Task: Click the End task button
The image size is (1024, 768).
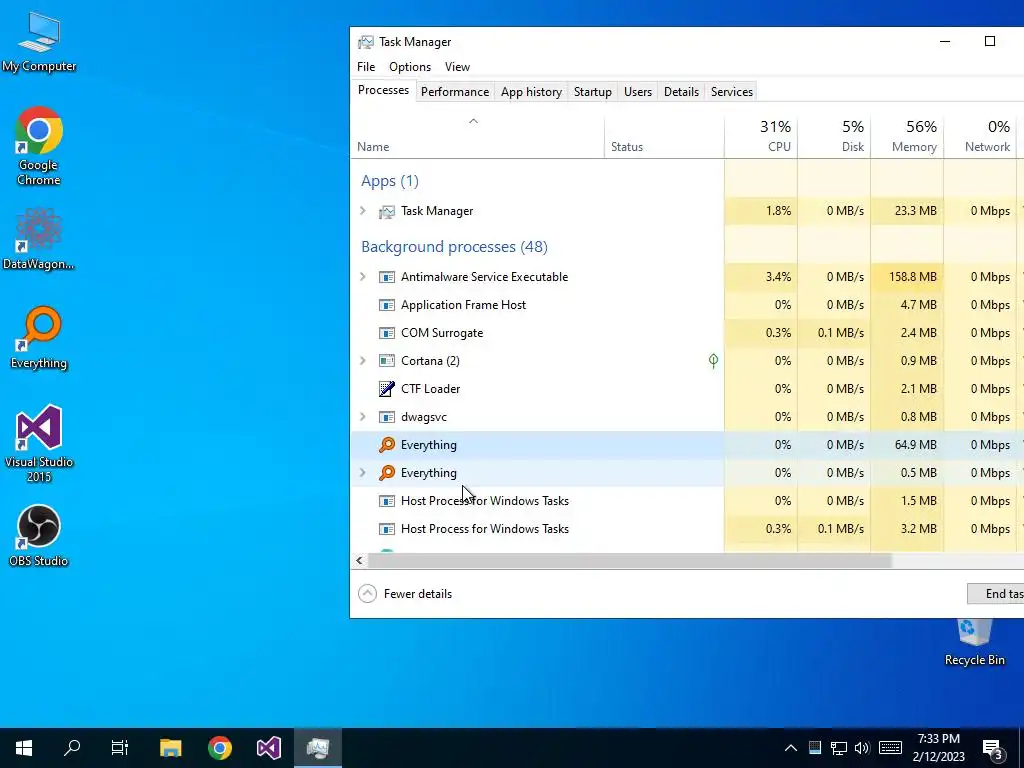Action: coord(996,594)
